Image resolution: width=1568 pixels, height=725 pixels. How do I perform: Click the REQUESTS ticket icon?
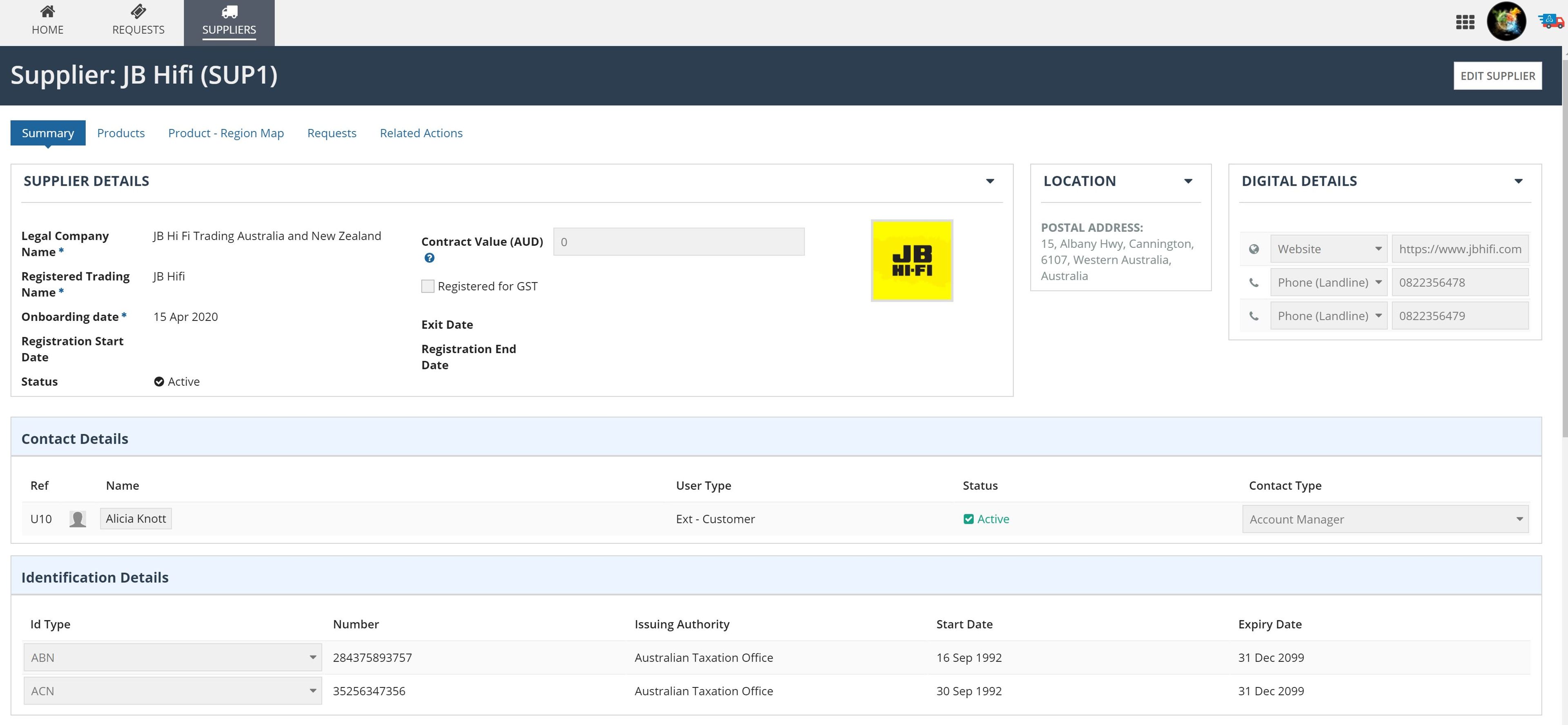(138, 11)
